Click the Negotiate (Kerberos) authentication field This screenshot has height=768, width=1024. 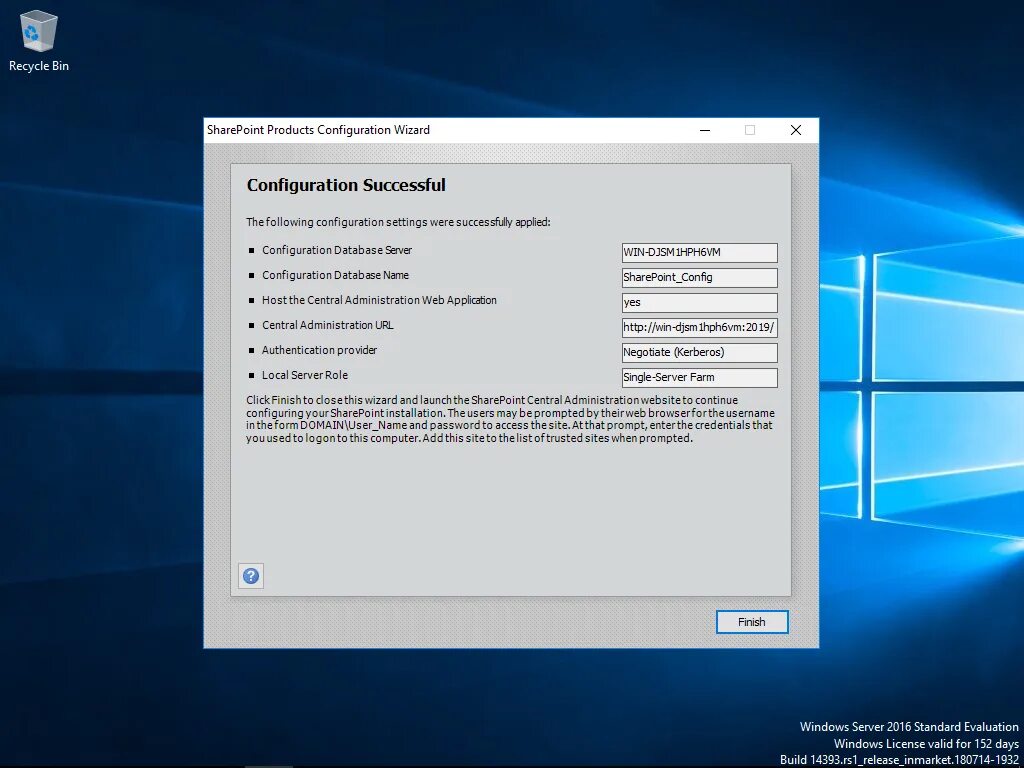click(699, 352)
